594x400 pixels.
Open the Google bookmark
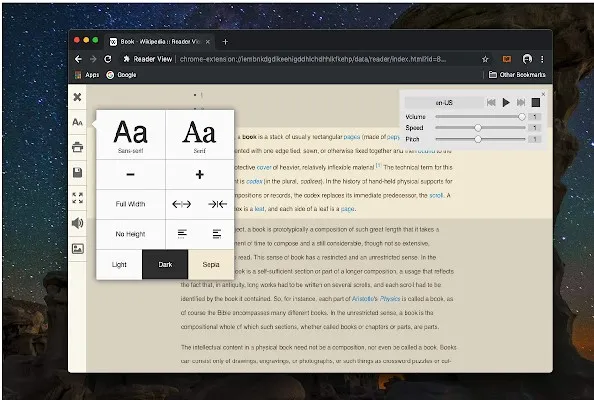pos(121,75)
